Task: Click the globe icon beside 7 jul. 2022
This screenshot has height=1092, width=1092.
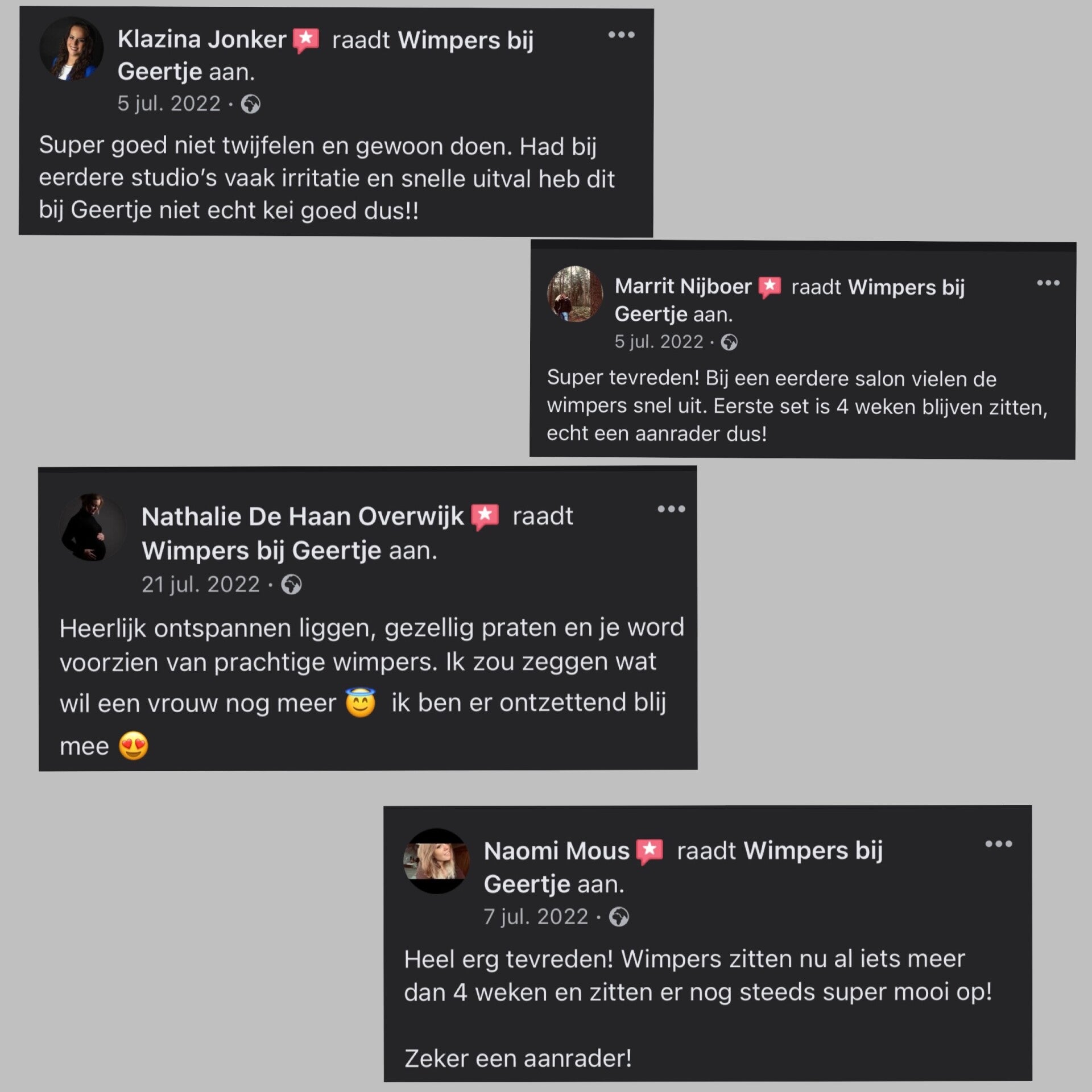Action: click(619, 917)
